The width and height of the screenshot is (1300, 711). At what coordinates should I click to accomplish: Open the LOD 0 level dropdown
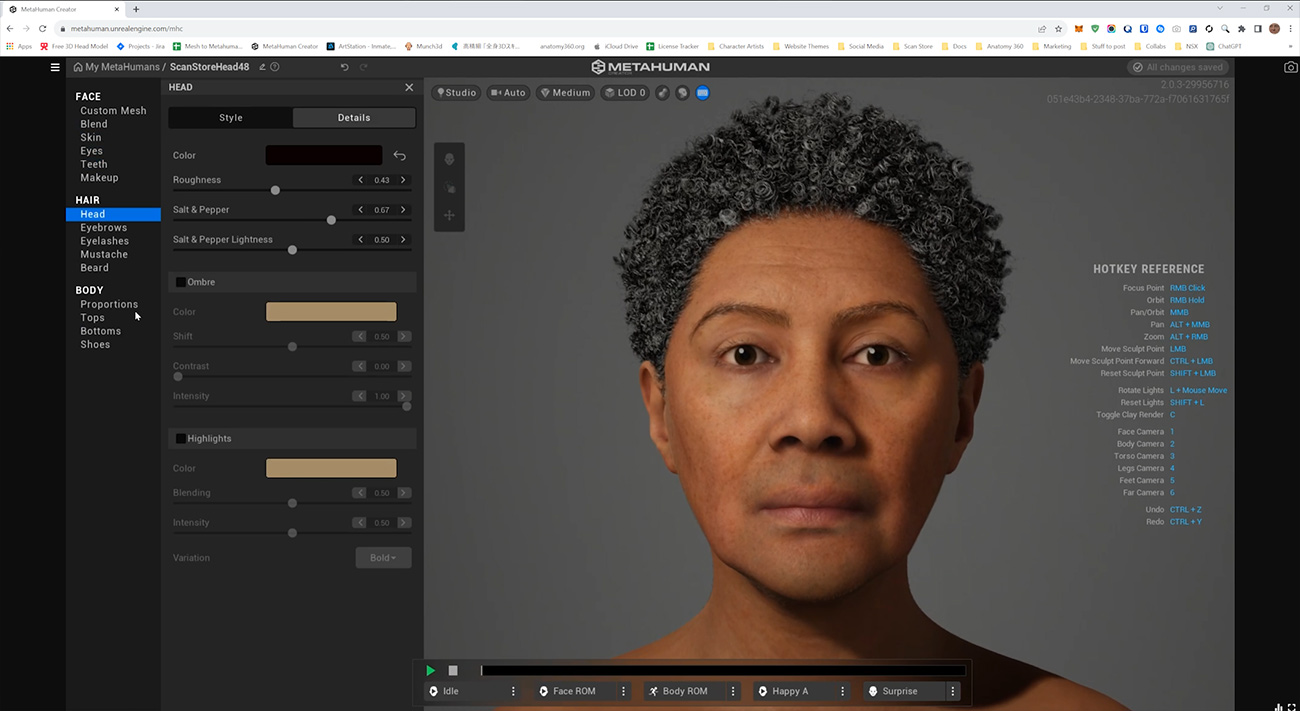point(625,93)
